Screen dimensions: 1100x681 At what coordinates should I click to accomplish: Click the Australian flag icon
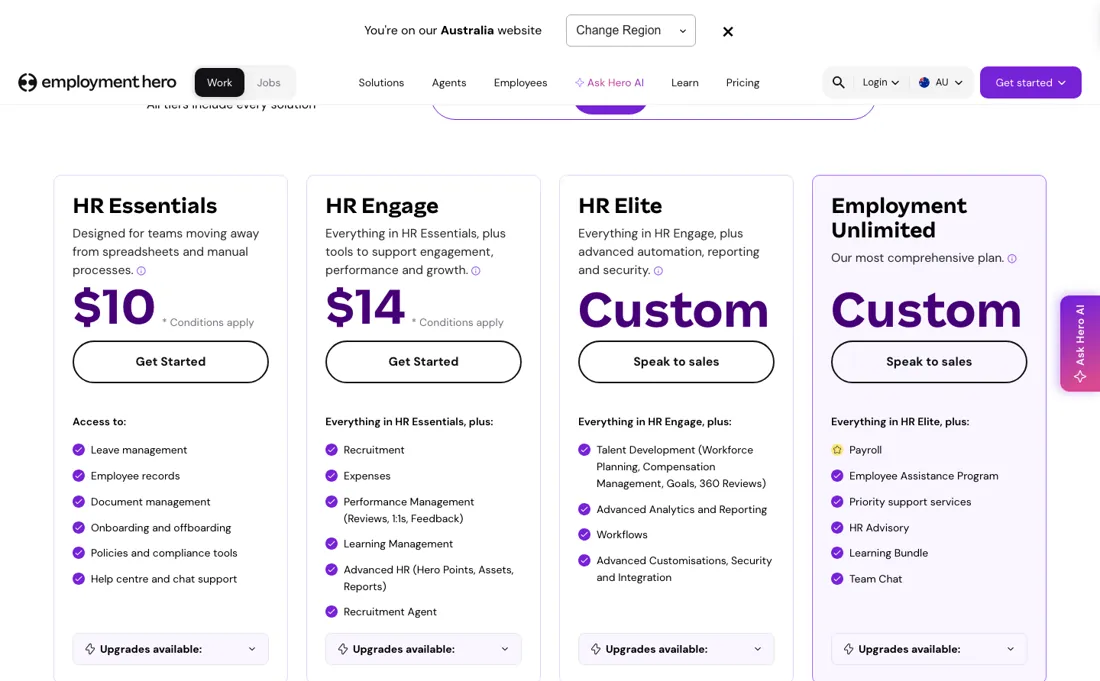click(924, 82)
